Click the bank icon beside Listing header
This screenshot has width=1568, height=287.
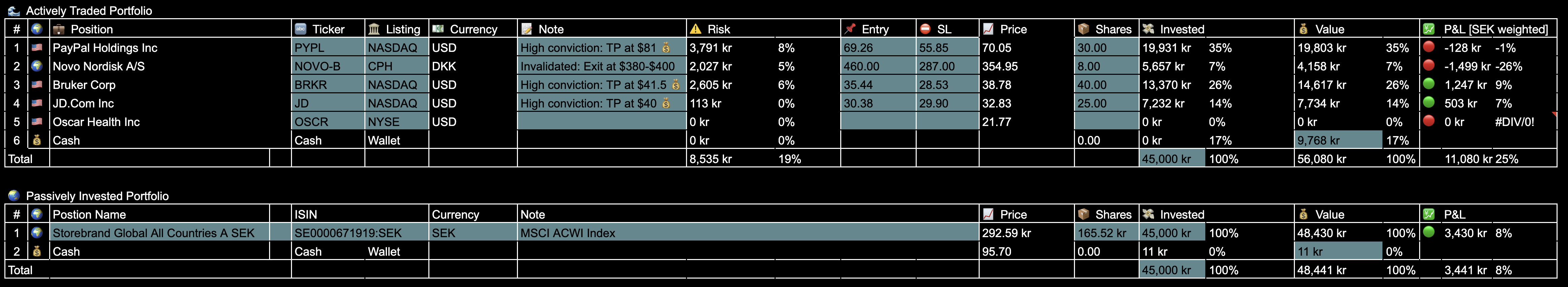(374, 29)
